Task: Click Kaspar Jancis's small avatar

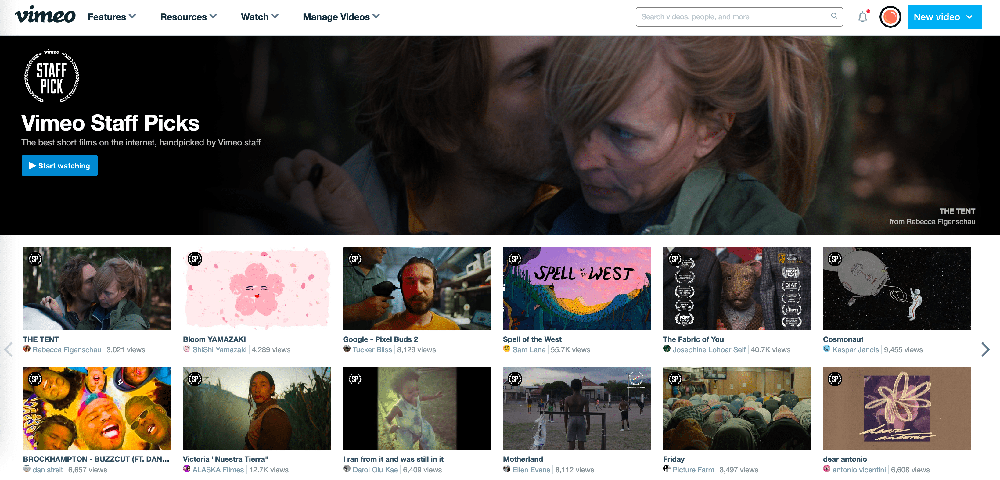Action: click(x=827, y=349)
